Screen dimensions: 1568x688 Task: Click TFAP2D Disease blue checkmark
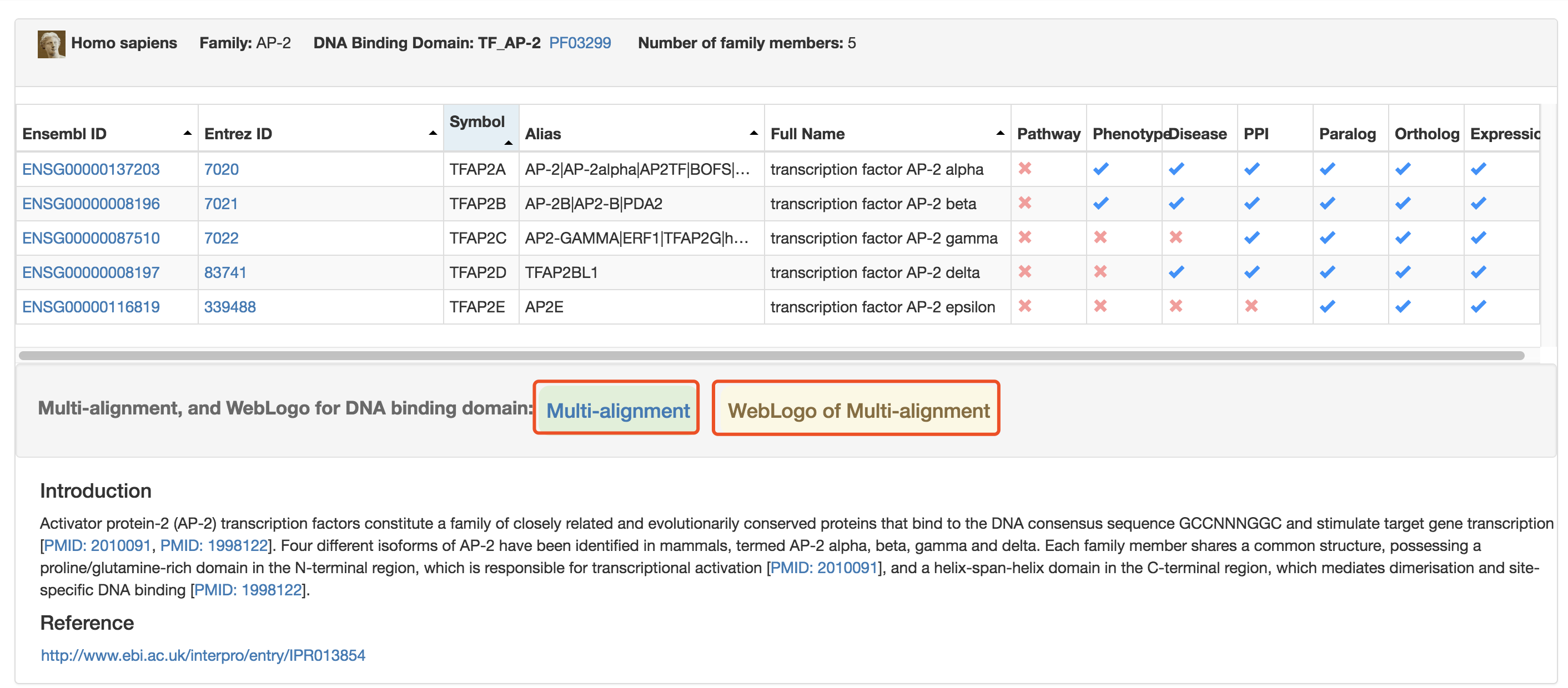point(1176,272)
